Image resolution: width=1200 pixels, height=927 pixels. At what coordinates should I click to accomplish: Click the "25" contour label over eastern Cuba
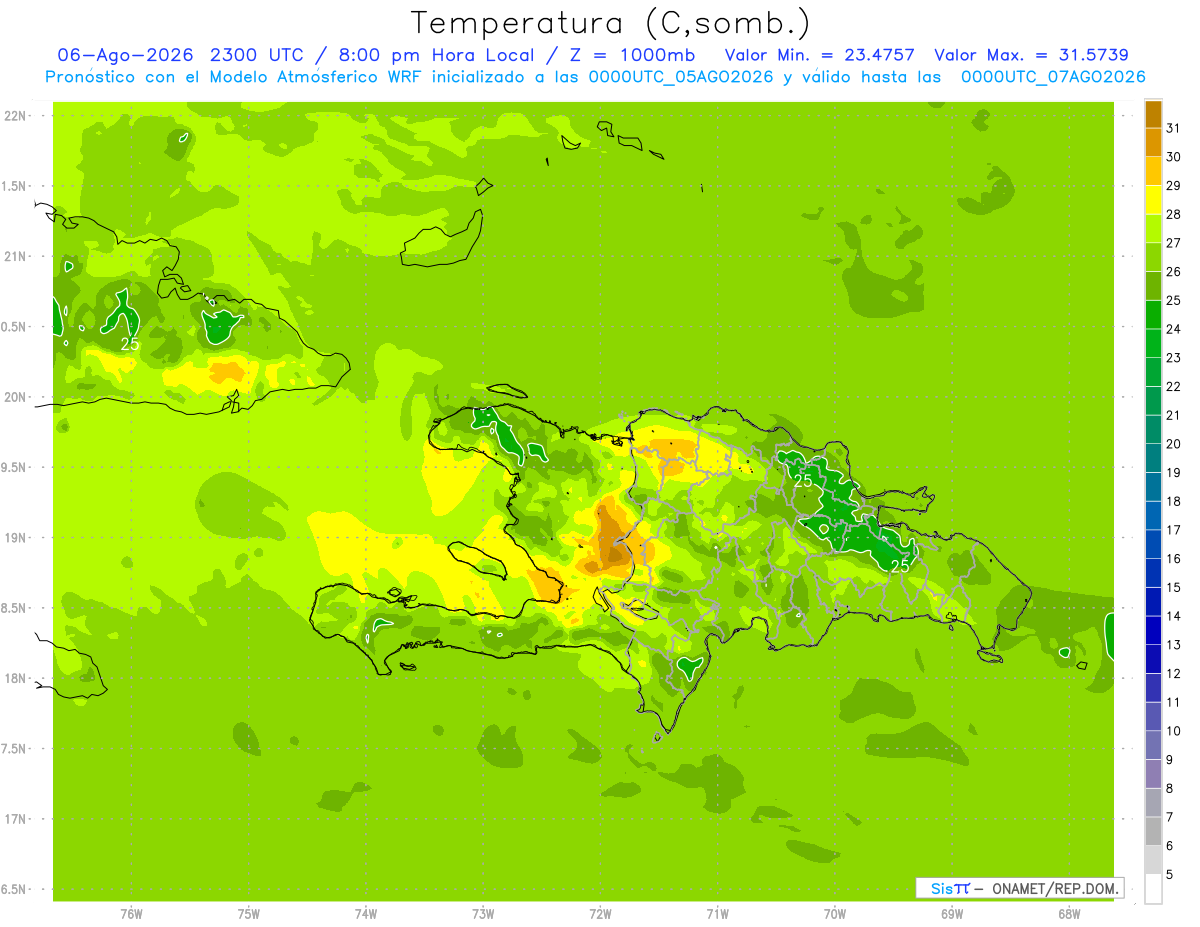130,343
